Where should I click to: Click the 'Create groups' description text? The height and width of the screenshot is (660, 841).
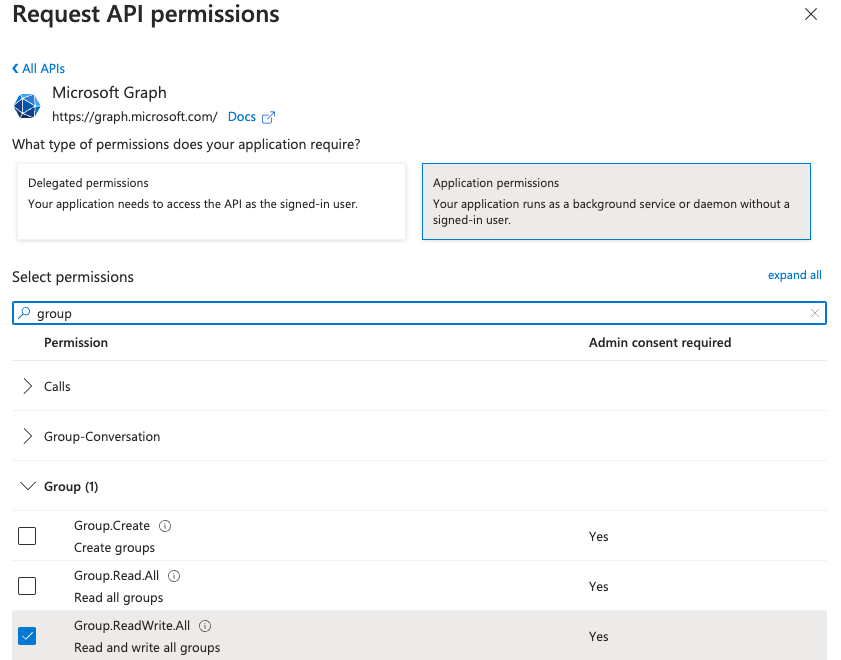[x=114, y=547]
